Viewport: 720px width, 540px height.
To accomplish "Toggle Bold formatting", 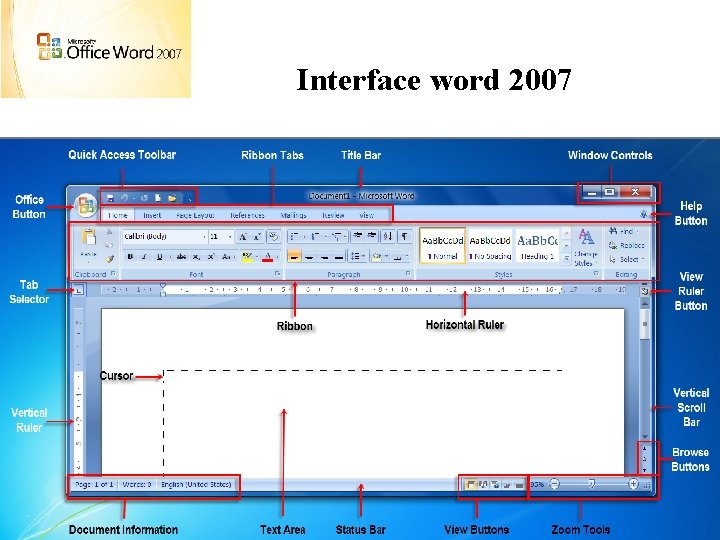I will point(130,257).
